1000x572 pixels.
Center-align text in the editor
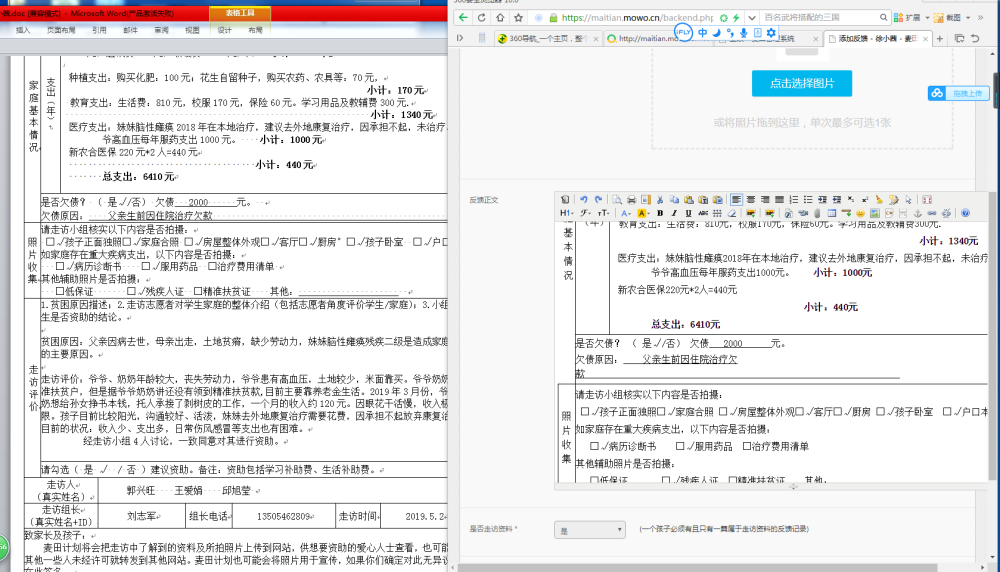(751, 200)
